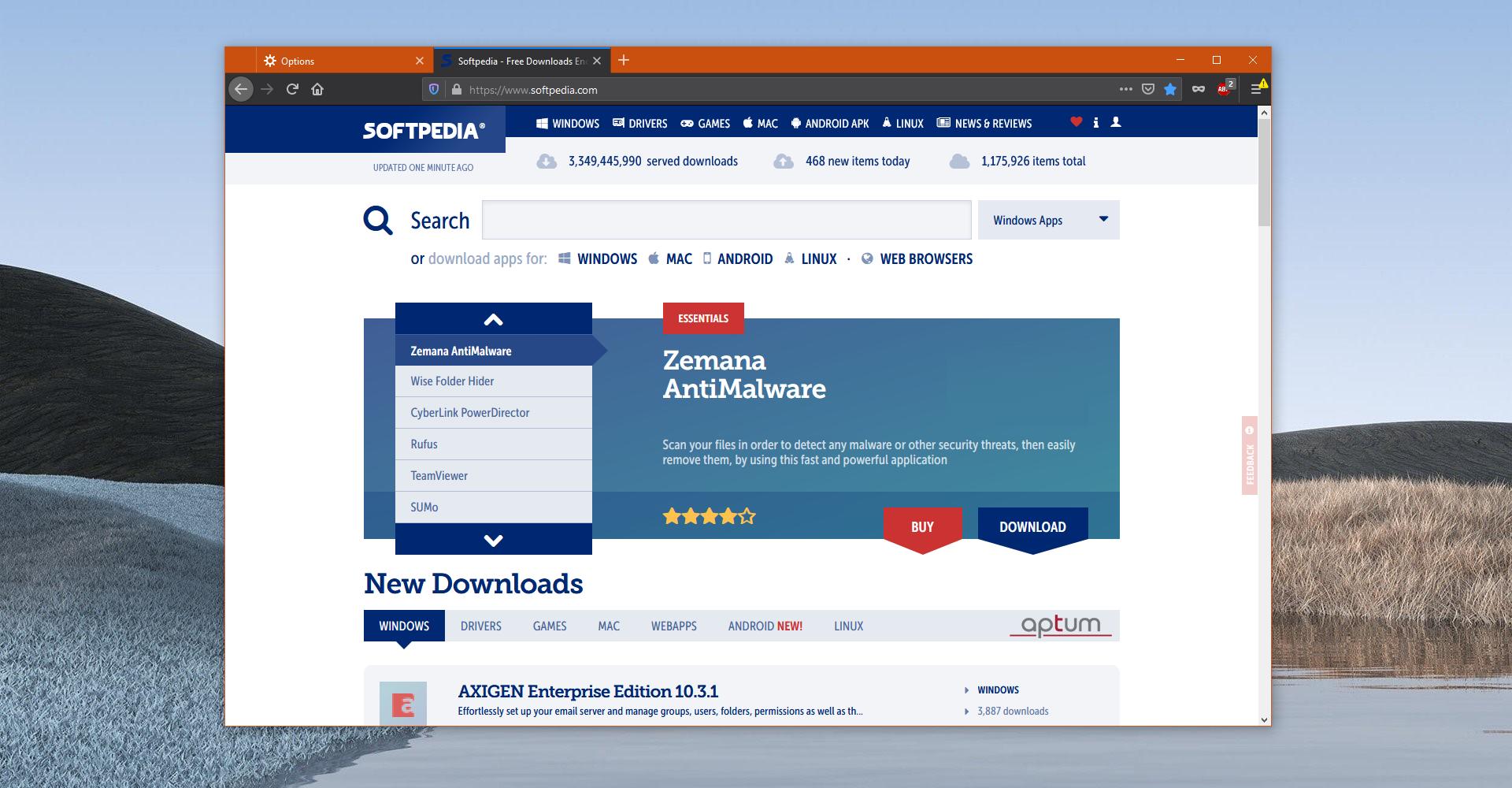Viewport: 1512px width, 788px height.
Task: Select GAMES tab under New Downloads
Action: click(550, 626)
